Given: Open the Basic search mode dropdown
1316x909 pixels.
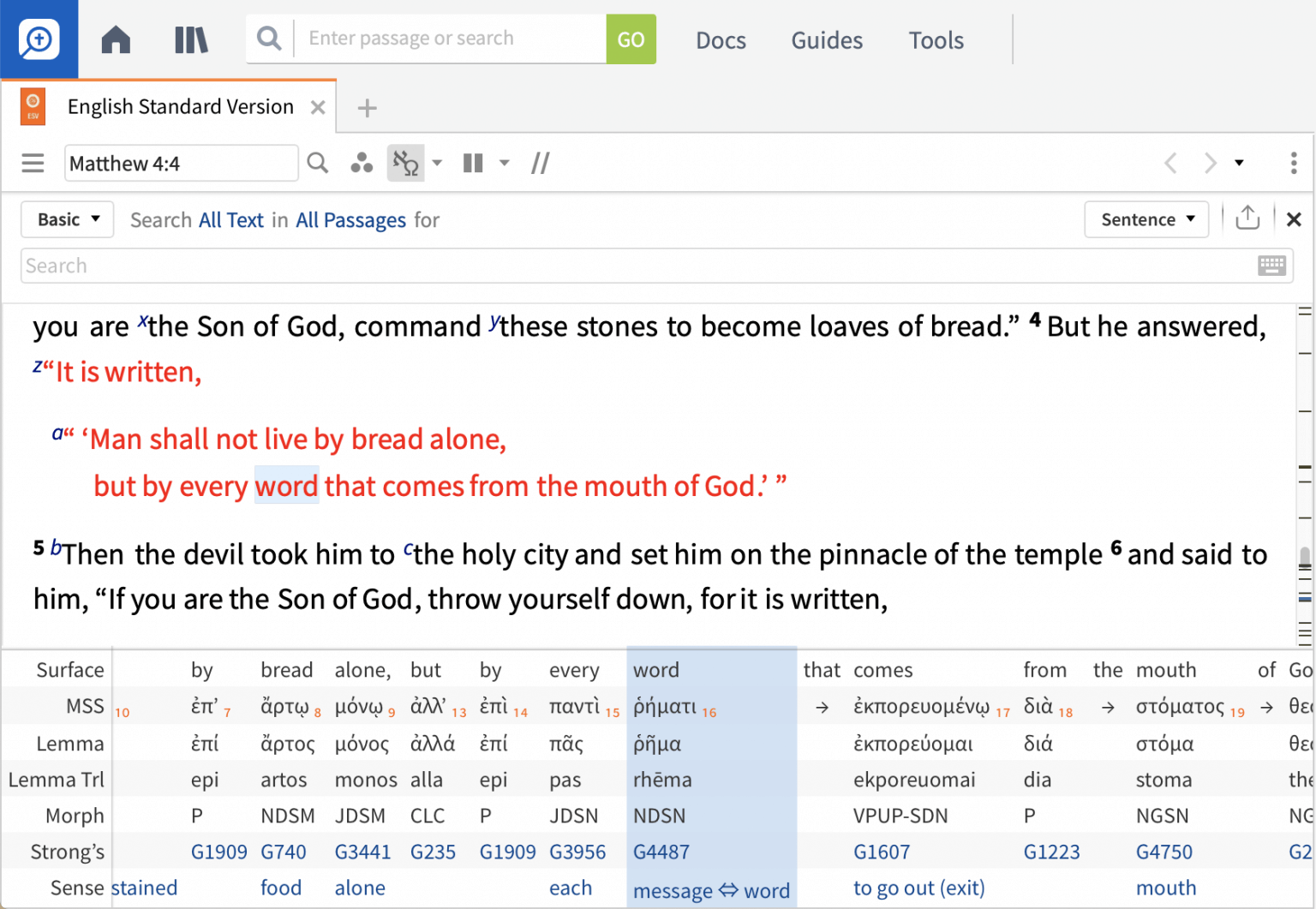Looking at the screenshot, I should (x=67, y=219).
